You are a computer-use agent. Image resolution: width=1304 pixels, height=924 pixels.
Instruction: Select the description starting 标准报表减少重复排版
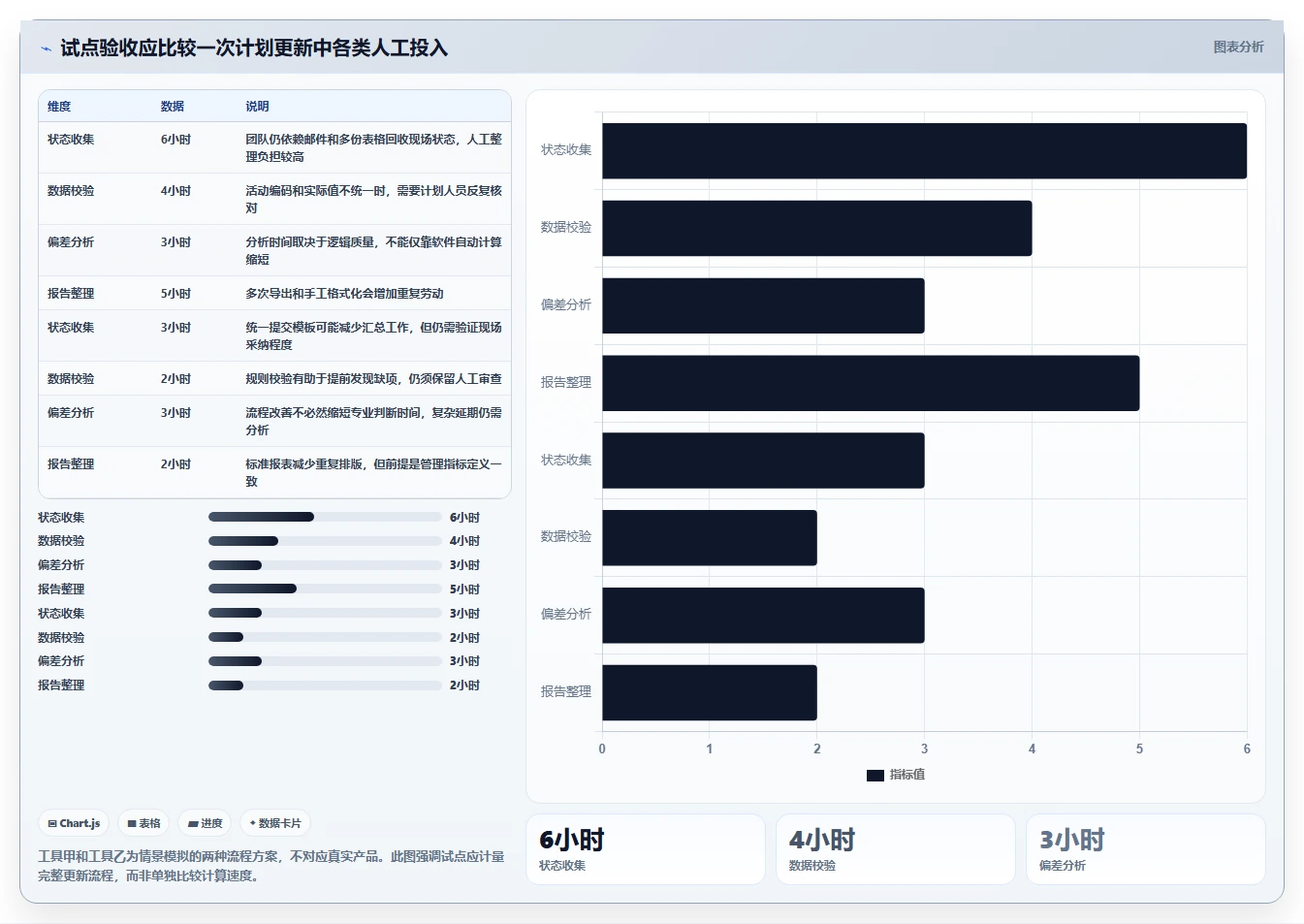click(x=373, y=472)
